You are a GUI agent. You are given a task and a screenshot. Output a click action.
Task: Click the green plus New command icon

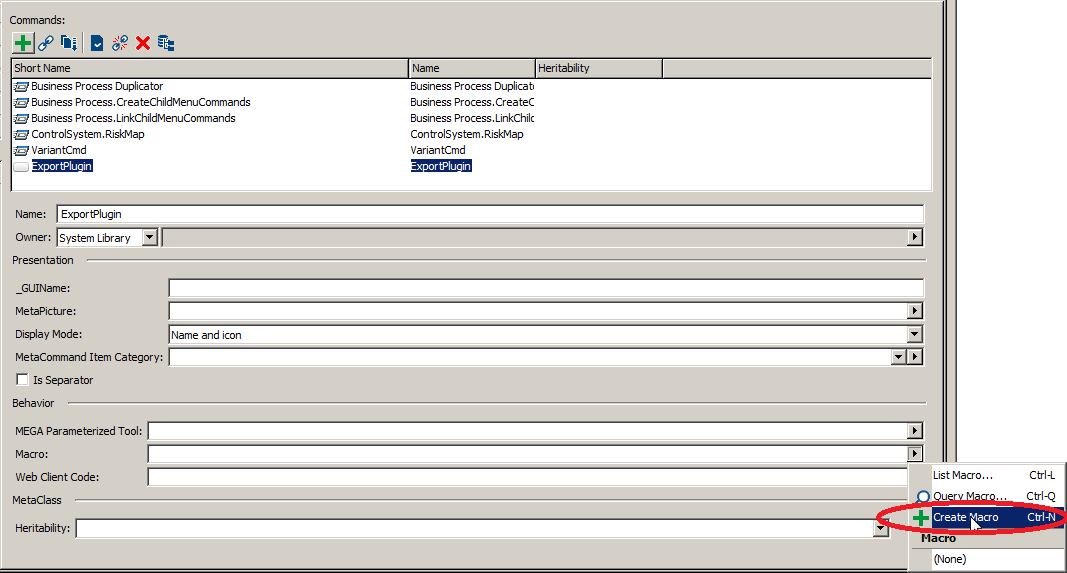(22, 43)
